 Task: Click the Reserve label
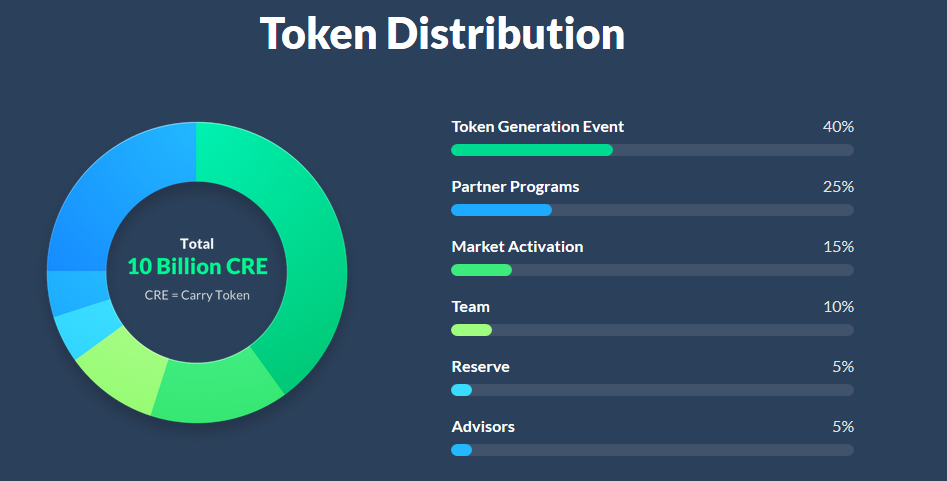click(480, 367)
